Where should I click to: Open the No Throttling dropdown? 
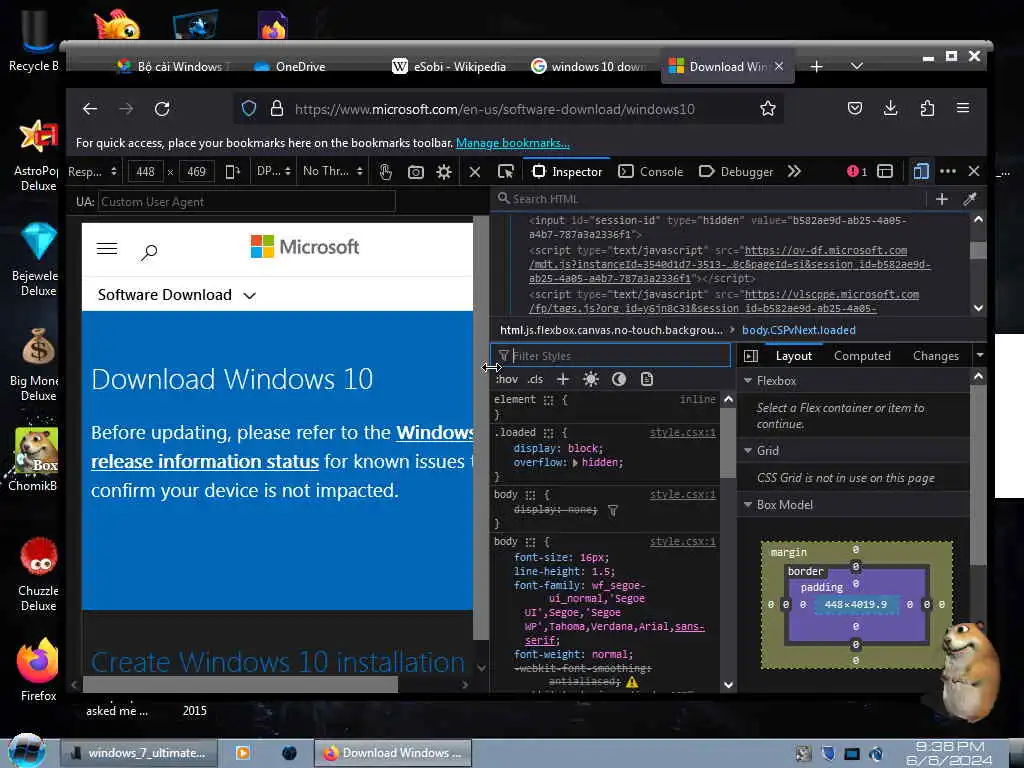click(332, 172)
